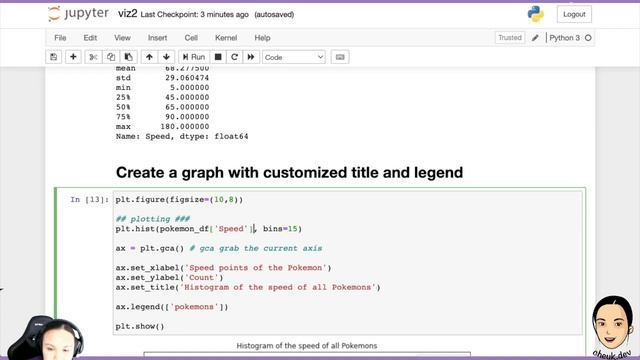Open the Cell menu

[191, 38]
